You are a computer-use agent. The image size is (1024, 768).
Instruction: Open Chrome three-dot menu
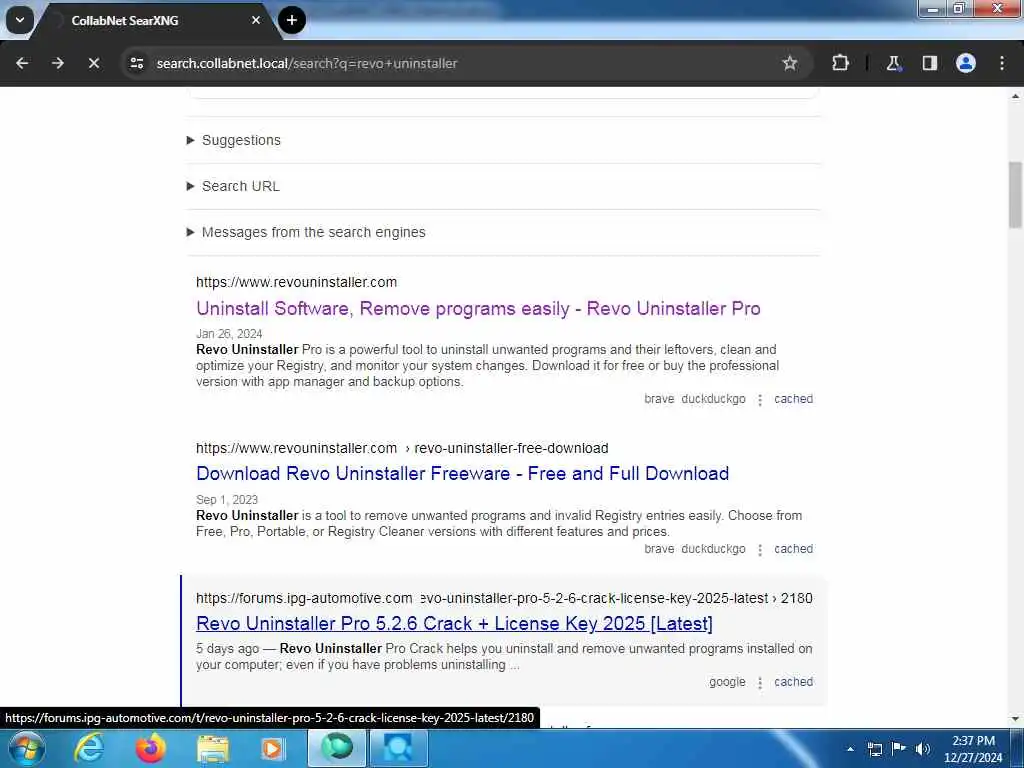click(1002, 63)
